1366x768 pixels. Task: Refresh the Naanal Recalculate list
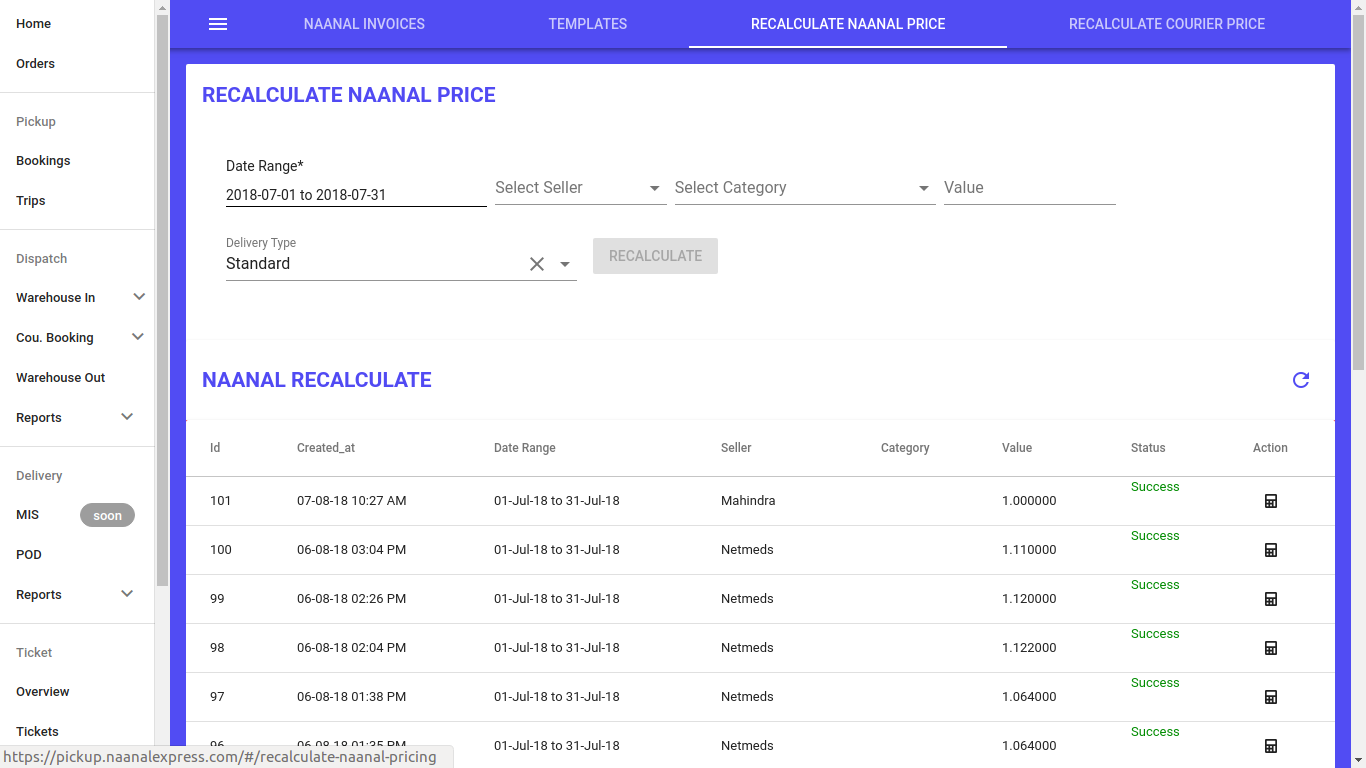[x=1301, y=380]
